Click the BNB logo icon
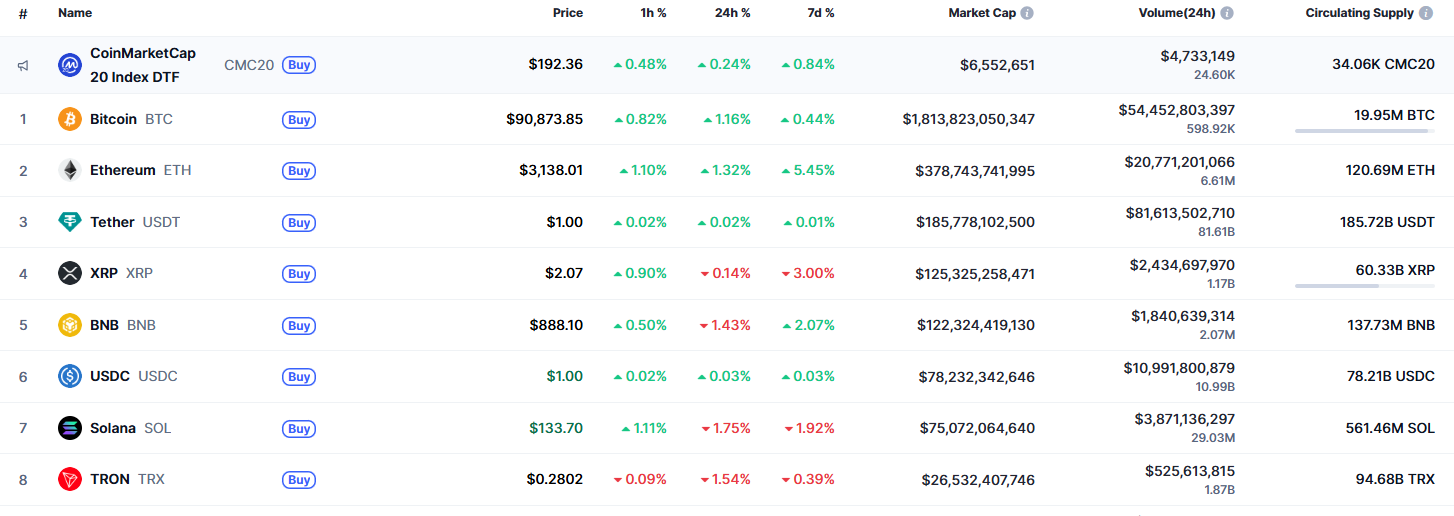The width and height of the screenshot is (1454, 516). click(x=70, y=325)
